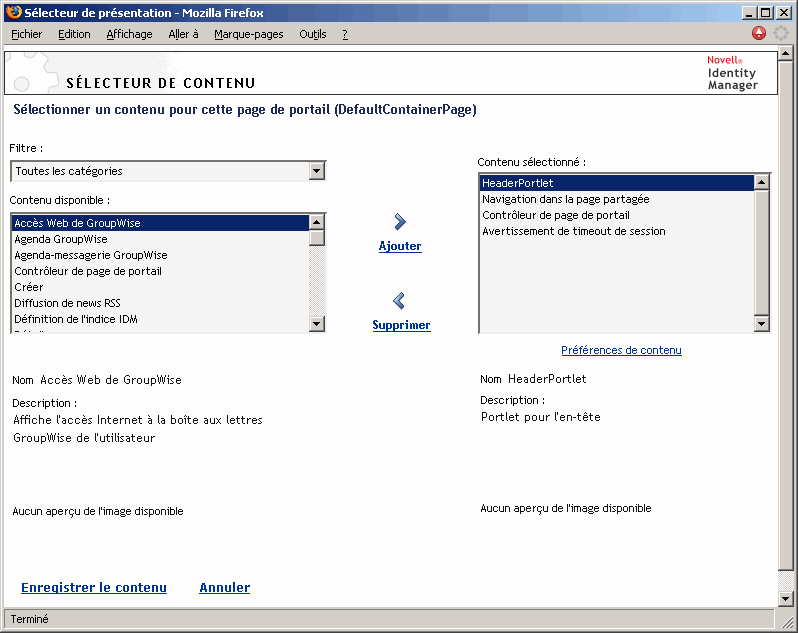Click the Firefox logo in title bar
798x633 pixels.
pos(14,12)
